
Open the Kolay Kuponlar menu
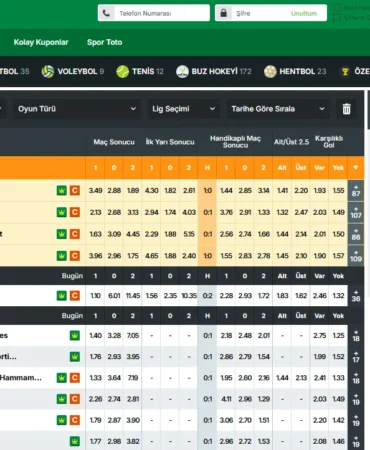41,42
